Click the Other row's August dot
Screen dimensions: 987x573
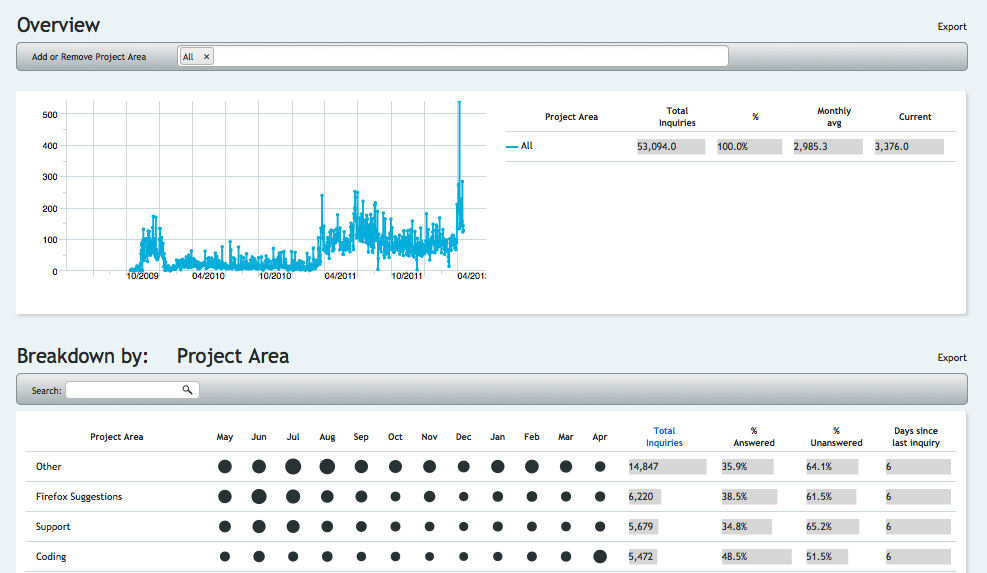point(327,466)
